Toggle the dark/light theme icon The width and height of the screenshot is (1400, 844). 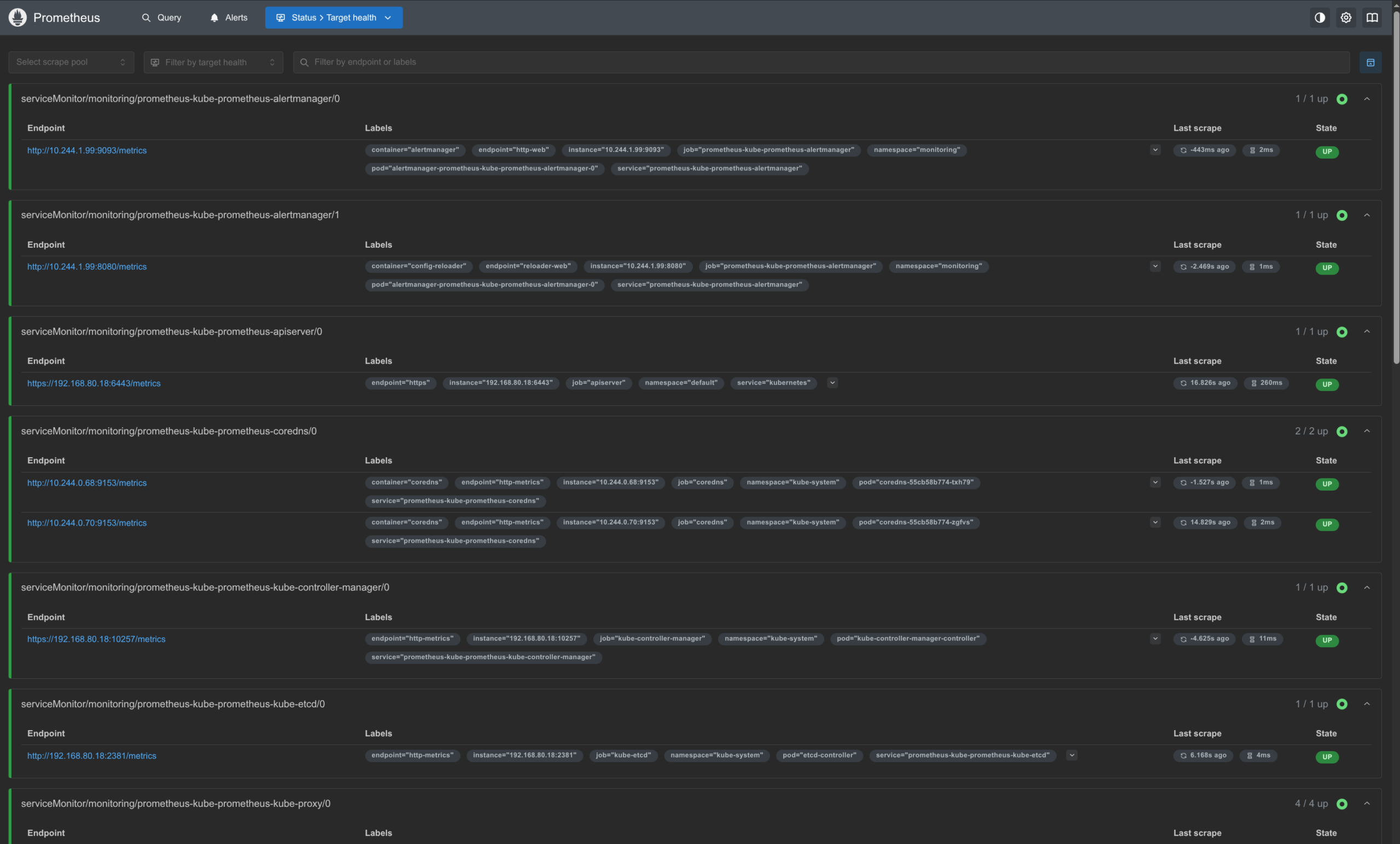[1320, 18]
